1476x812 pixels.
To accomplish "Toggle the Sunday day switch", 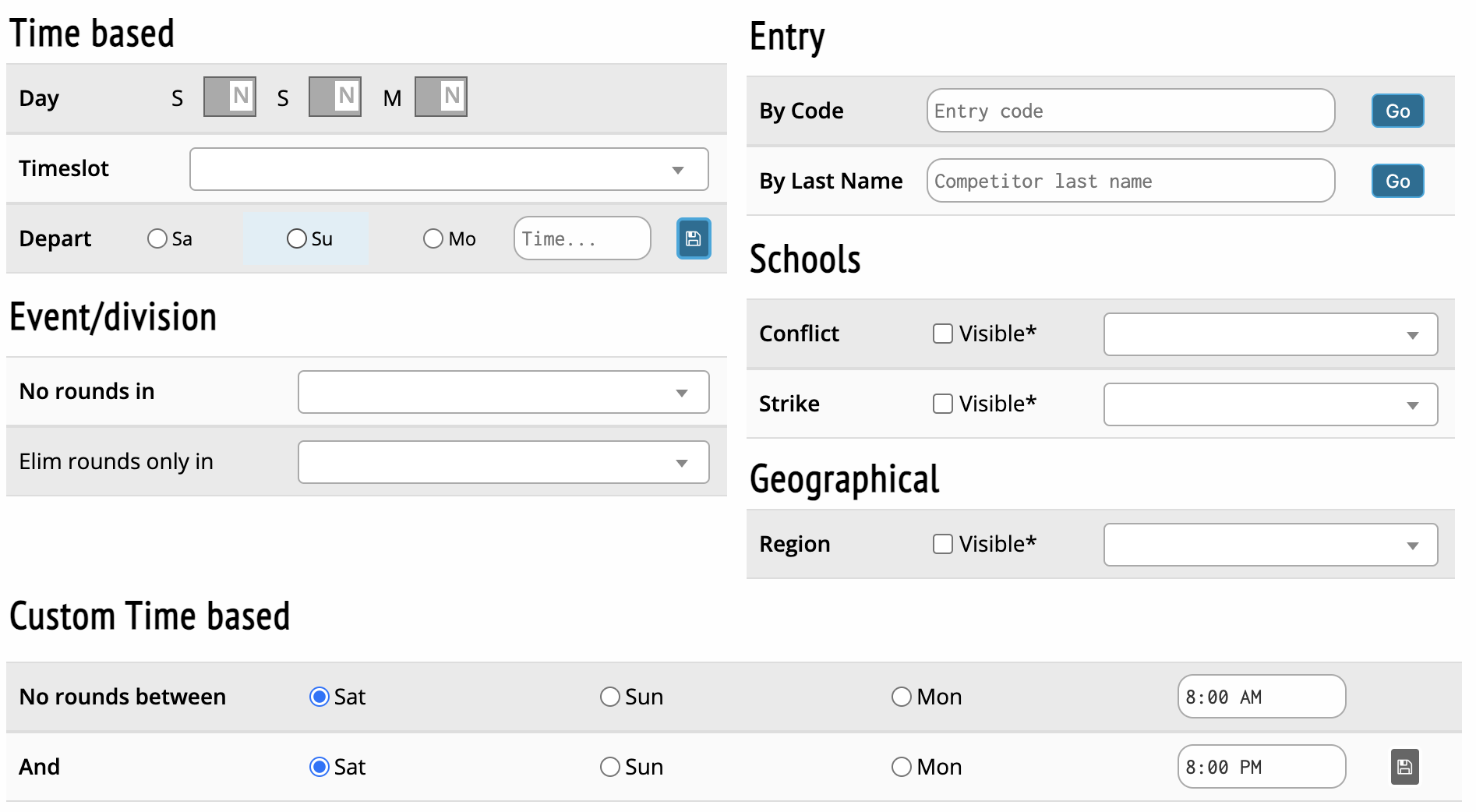I will coord(335,97).
